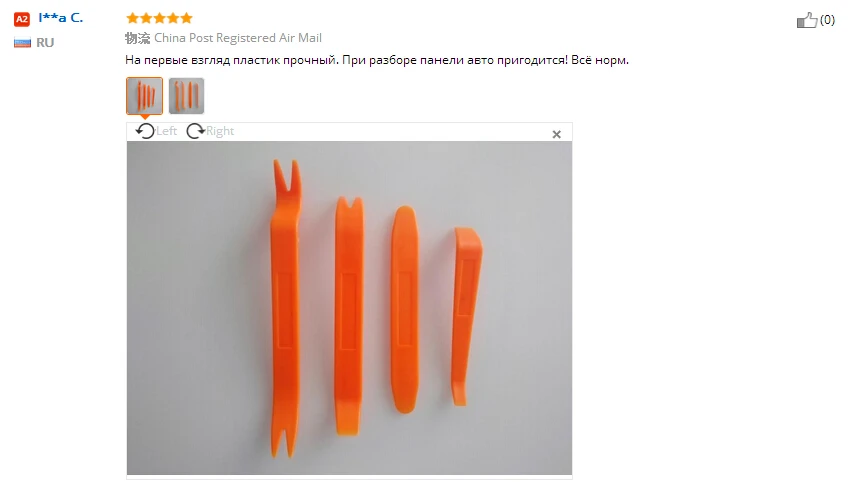Select the first review photo thumbnail

tap(144, 96)
